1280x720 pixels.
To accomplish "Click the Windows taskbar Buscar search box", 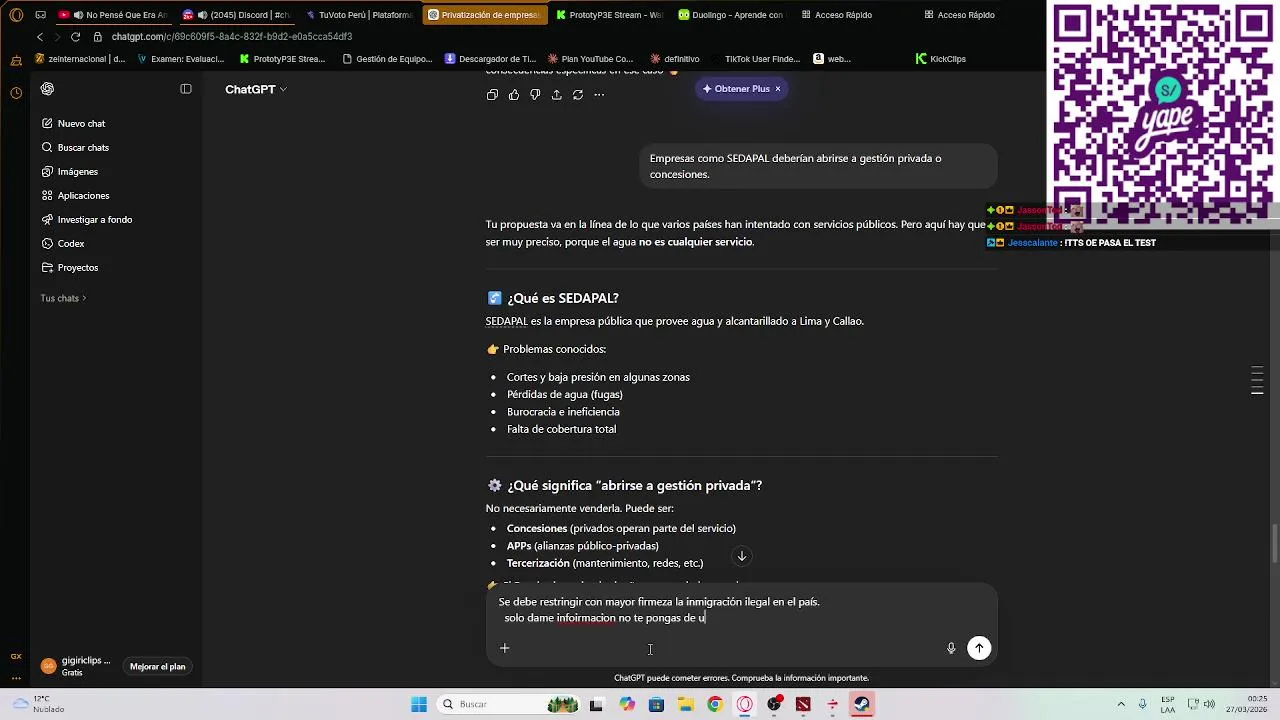I will pos(507,705).
